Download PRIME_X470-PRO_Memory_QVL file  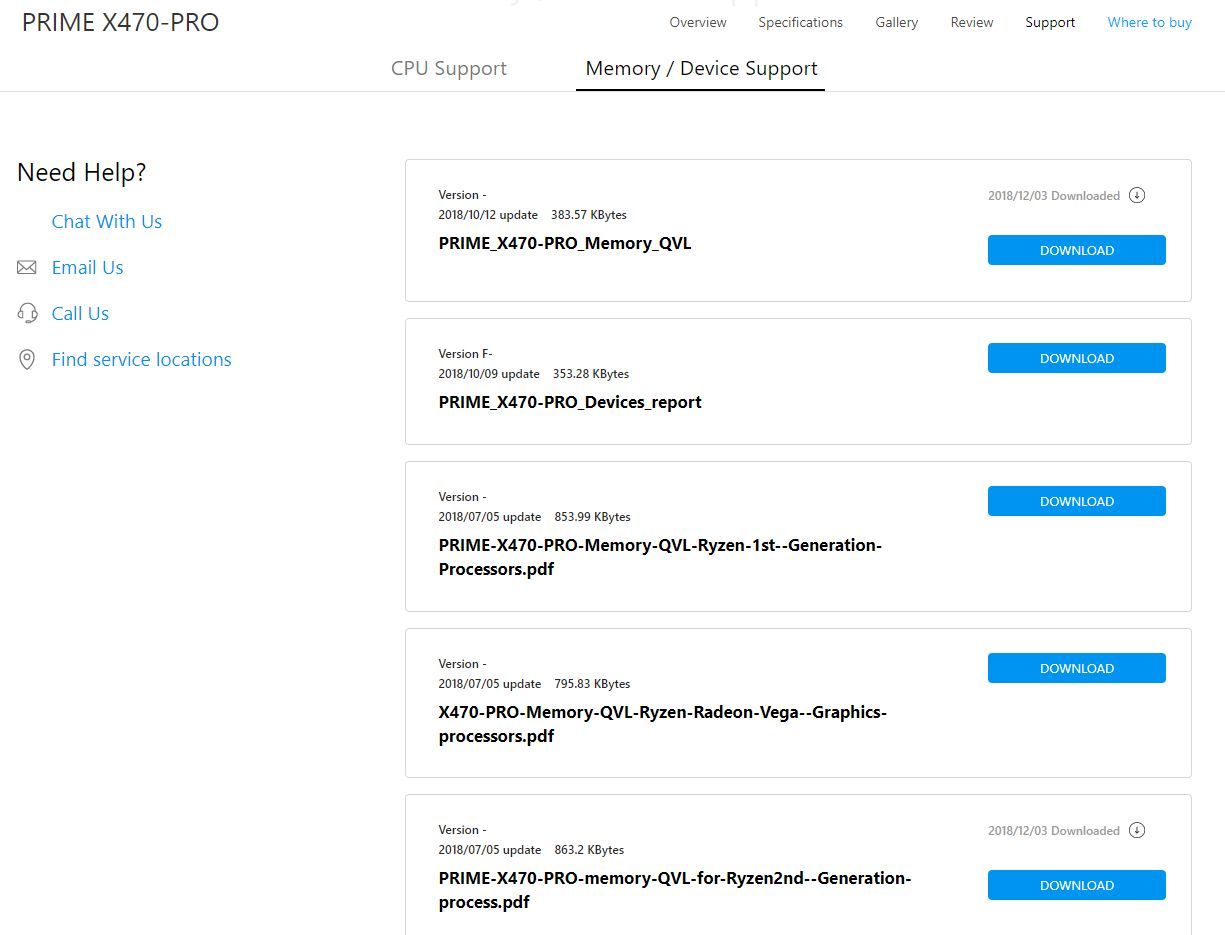coord(1076,250)
